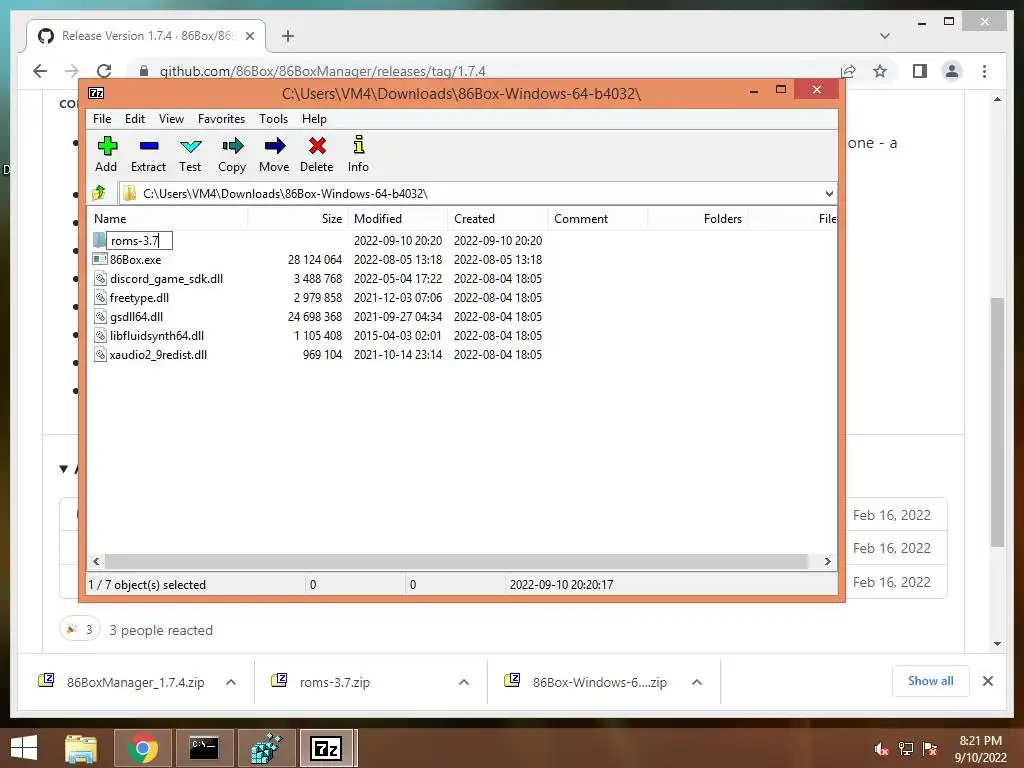Open a new Chrome tab
Viewport: 1024px width, 768px height.
point(287,36)
